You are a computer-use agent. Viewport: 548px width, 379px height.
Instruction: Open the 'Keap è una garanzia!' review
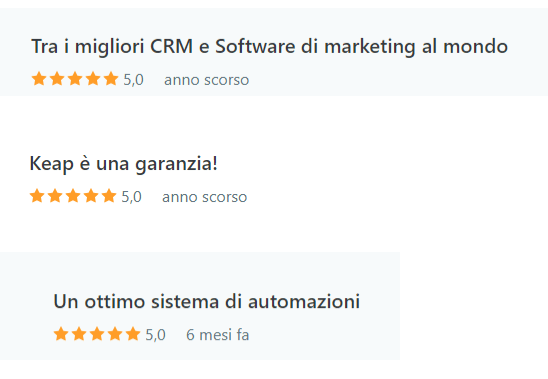(124, 164)
